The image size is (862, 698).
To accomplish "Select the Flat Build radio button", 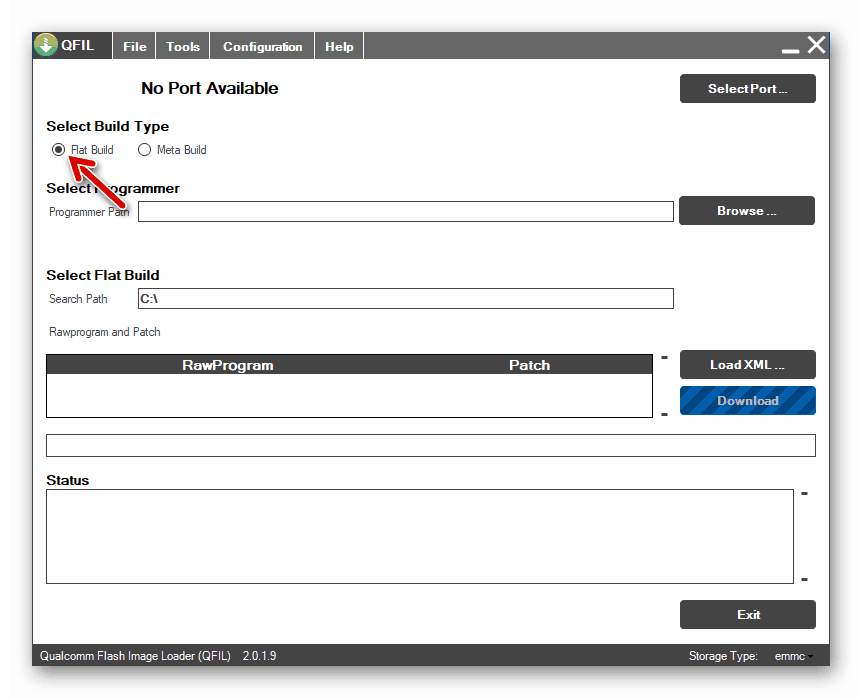I will click(58, 149).
